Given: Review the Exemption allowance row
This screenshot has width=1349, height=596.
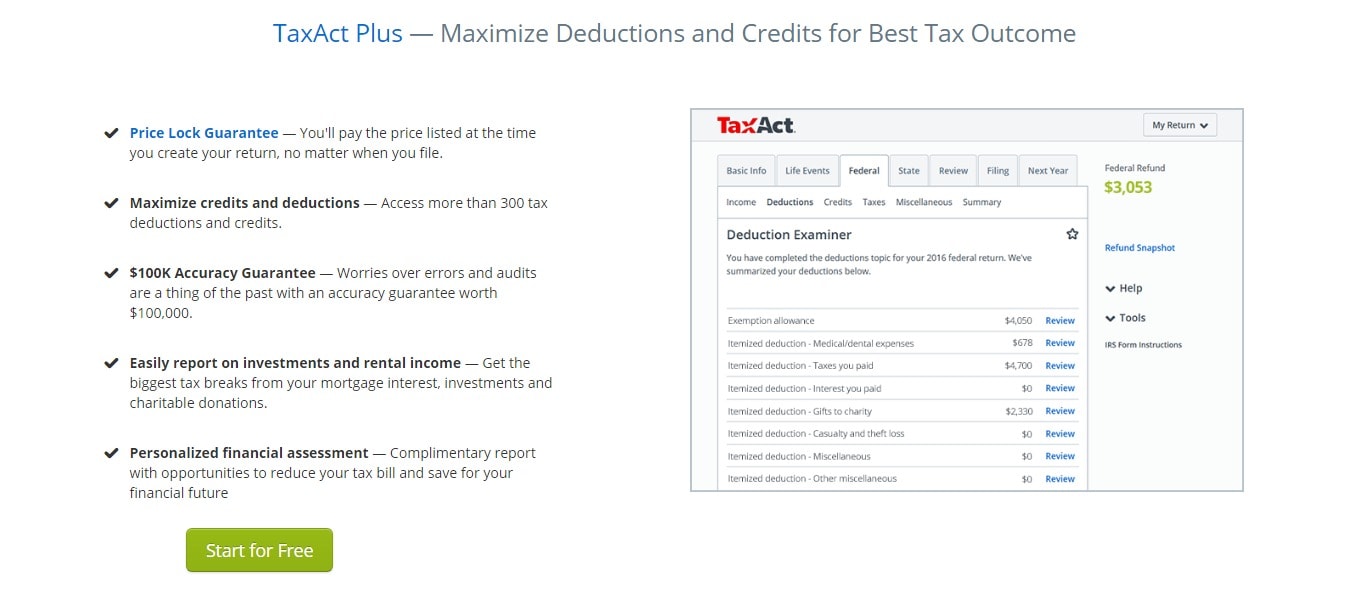Looking at the screenshot, I should [1060, 321].
